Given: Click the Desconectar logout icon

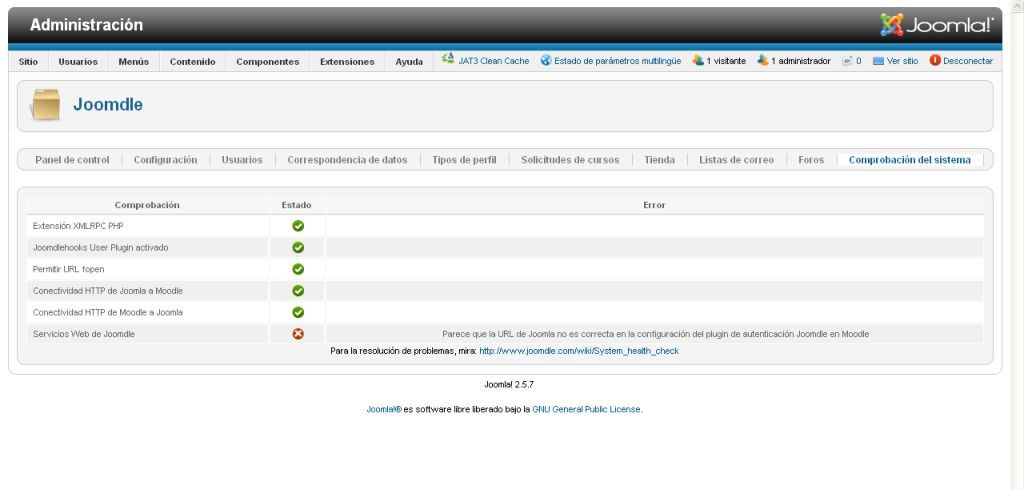Looking at the screenshot, I should coord(935,61).
